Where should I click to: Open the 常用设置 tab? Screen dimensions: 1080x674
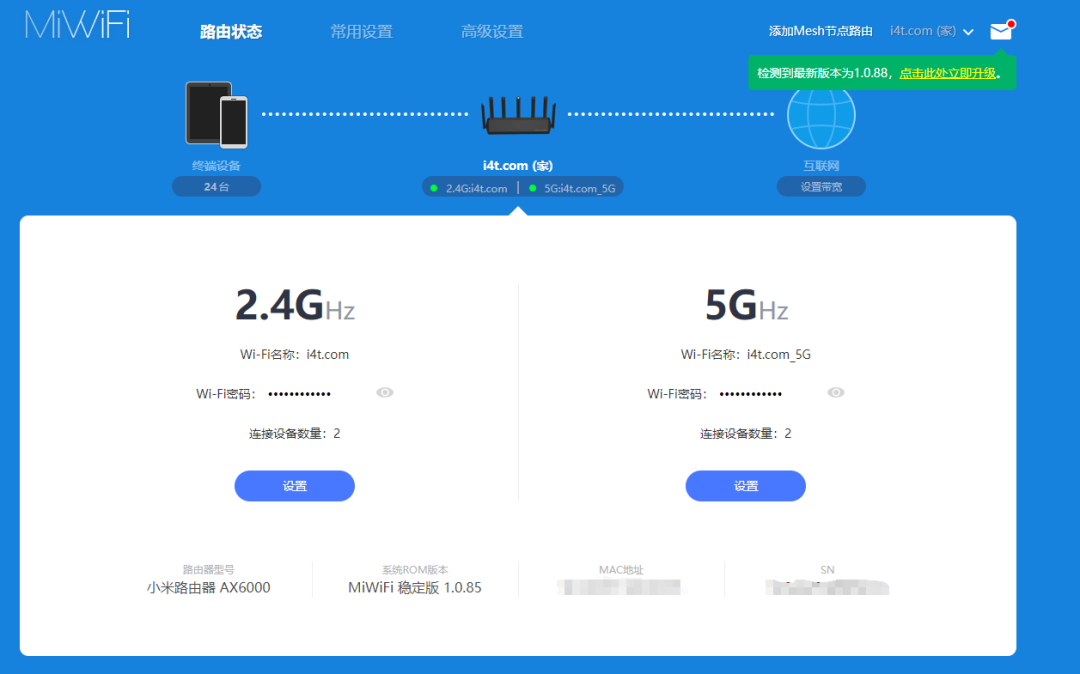point(361,32)
